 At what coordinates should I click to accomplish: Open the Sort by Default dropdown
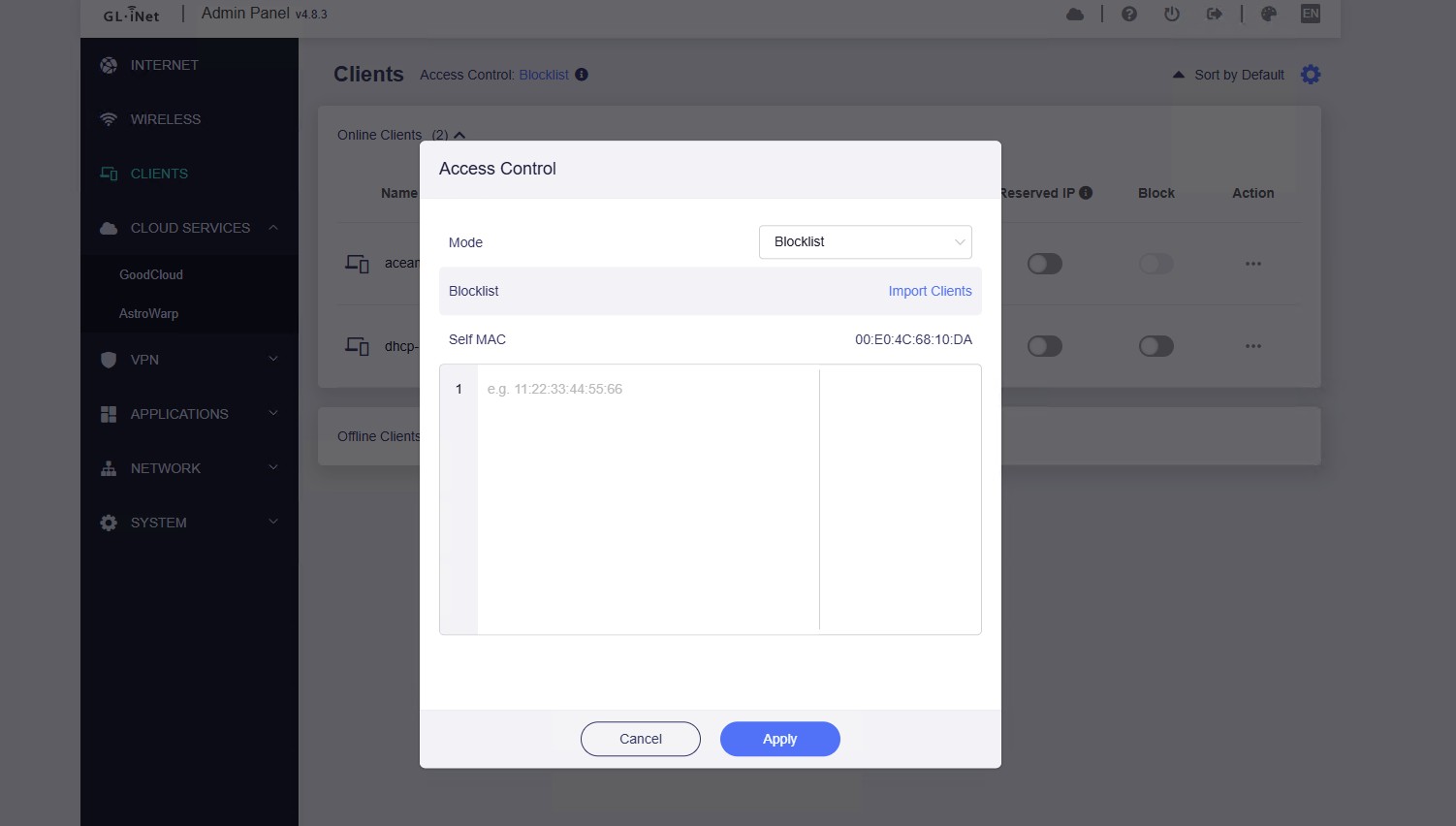coord(1228,75)
